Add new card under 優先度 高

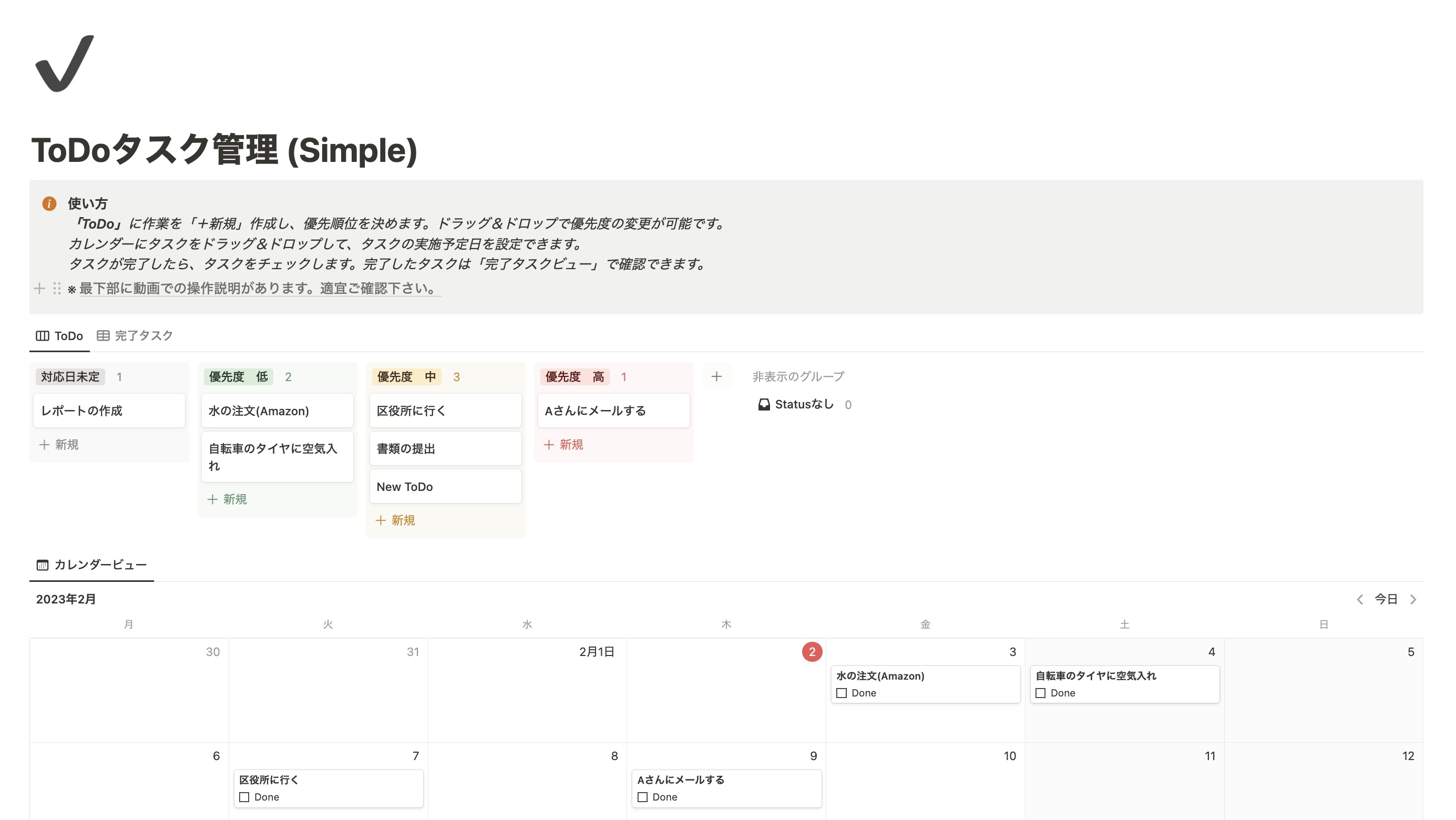(563, 445)
